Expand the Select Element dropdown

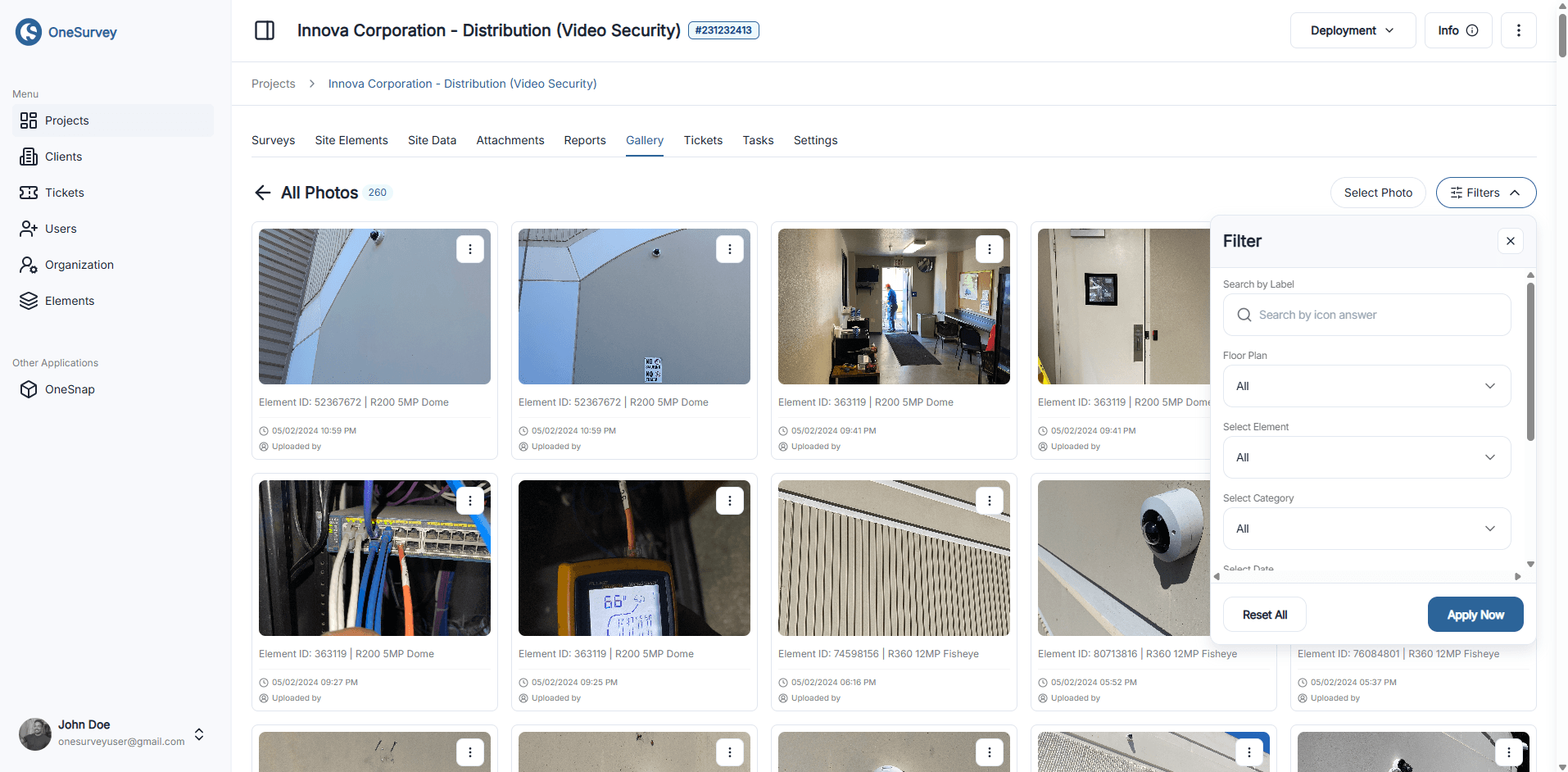click(1365, 457)
